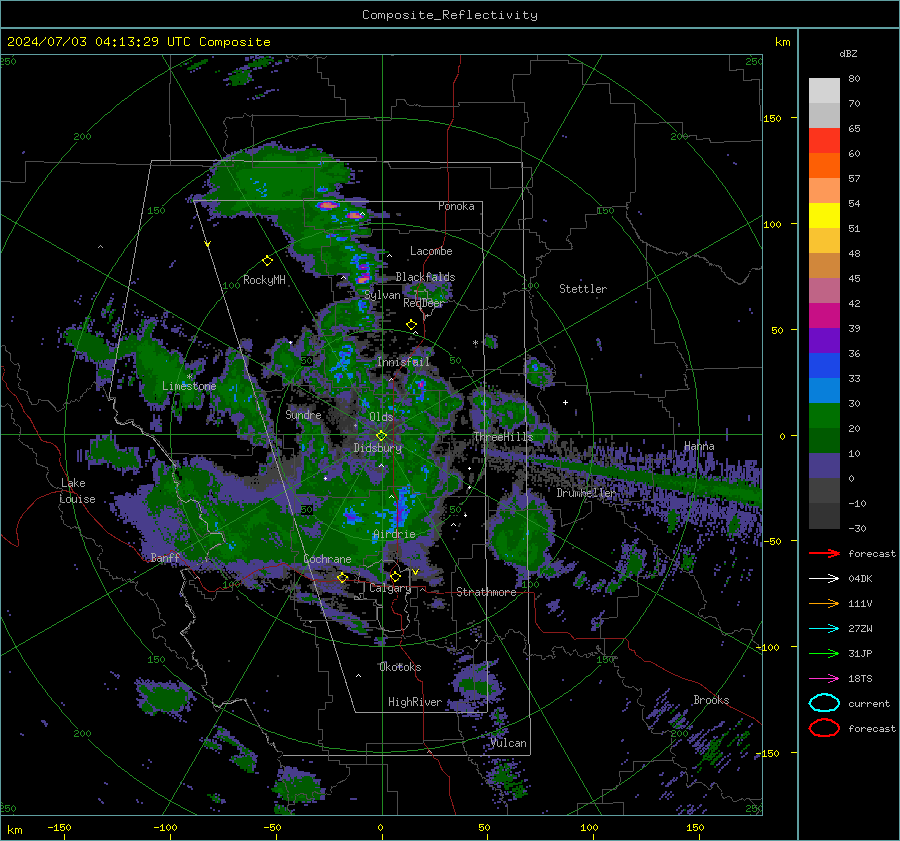Click the yellow swatch in dBZ legend
This screenshot has width=900, height=841.
click(x=824, y=215)
